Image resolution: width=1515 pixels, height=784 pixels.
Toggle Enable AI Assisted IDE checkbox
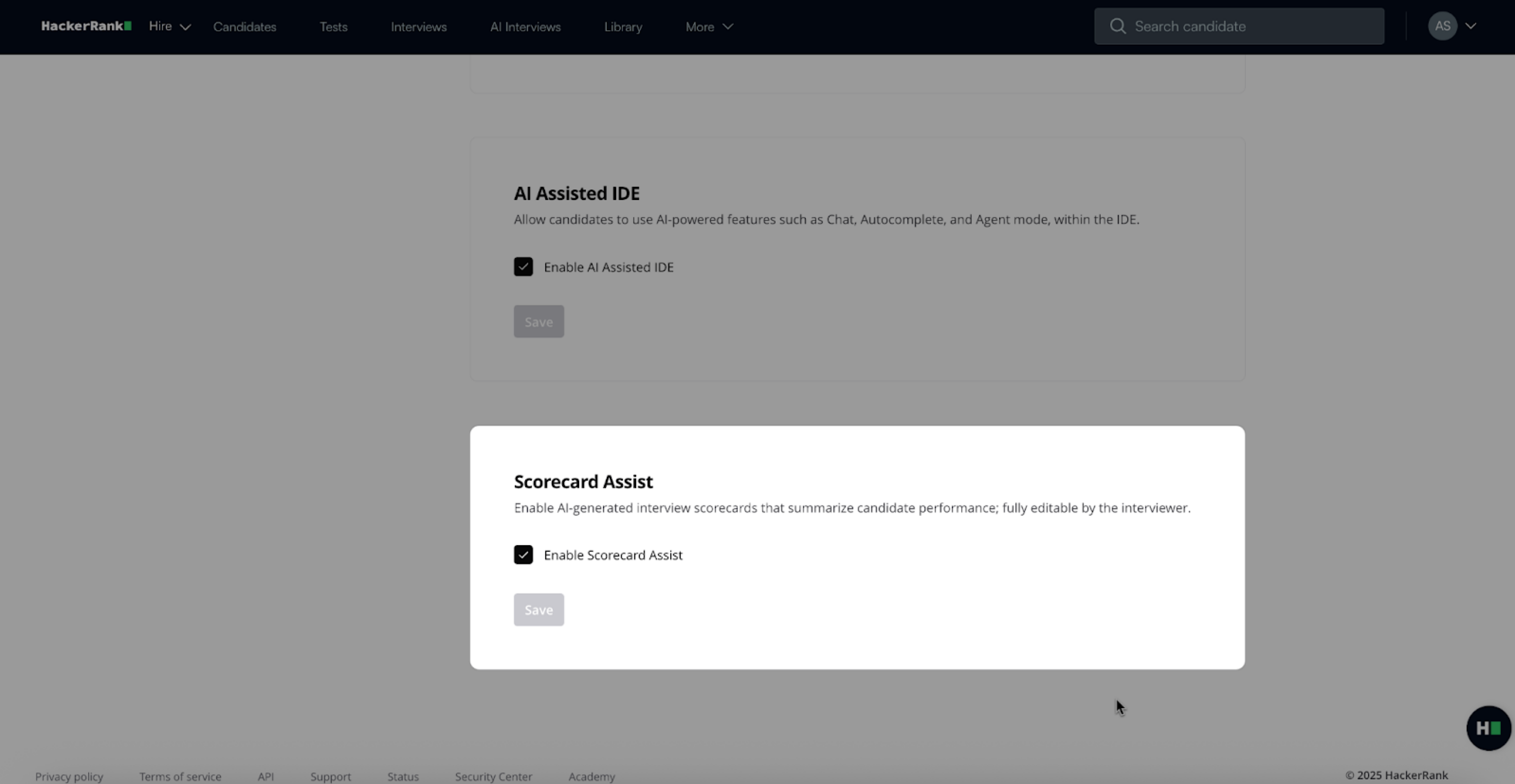point(523,267)
